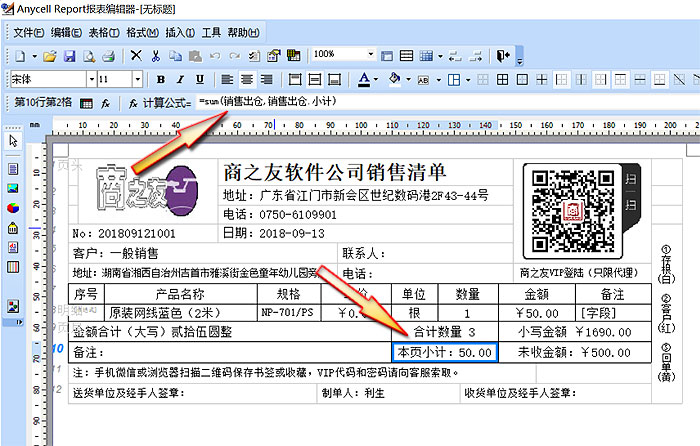This screenshot has height=446, width=700.
Task: Click the formula input field
Action: [x=446, y=102]
